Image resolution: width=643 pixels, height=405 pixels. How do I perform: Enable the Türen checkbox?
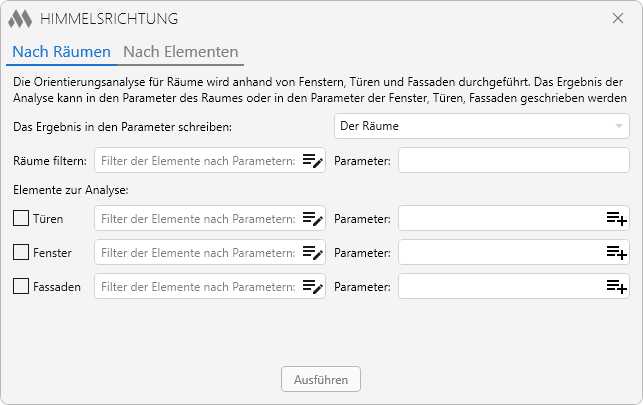(x=21, y=218)
